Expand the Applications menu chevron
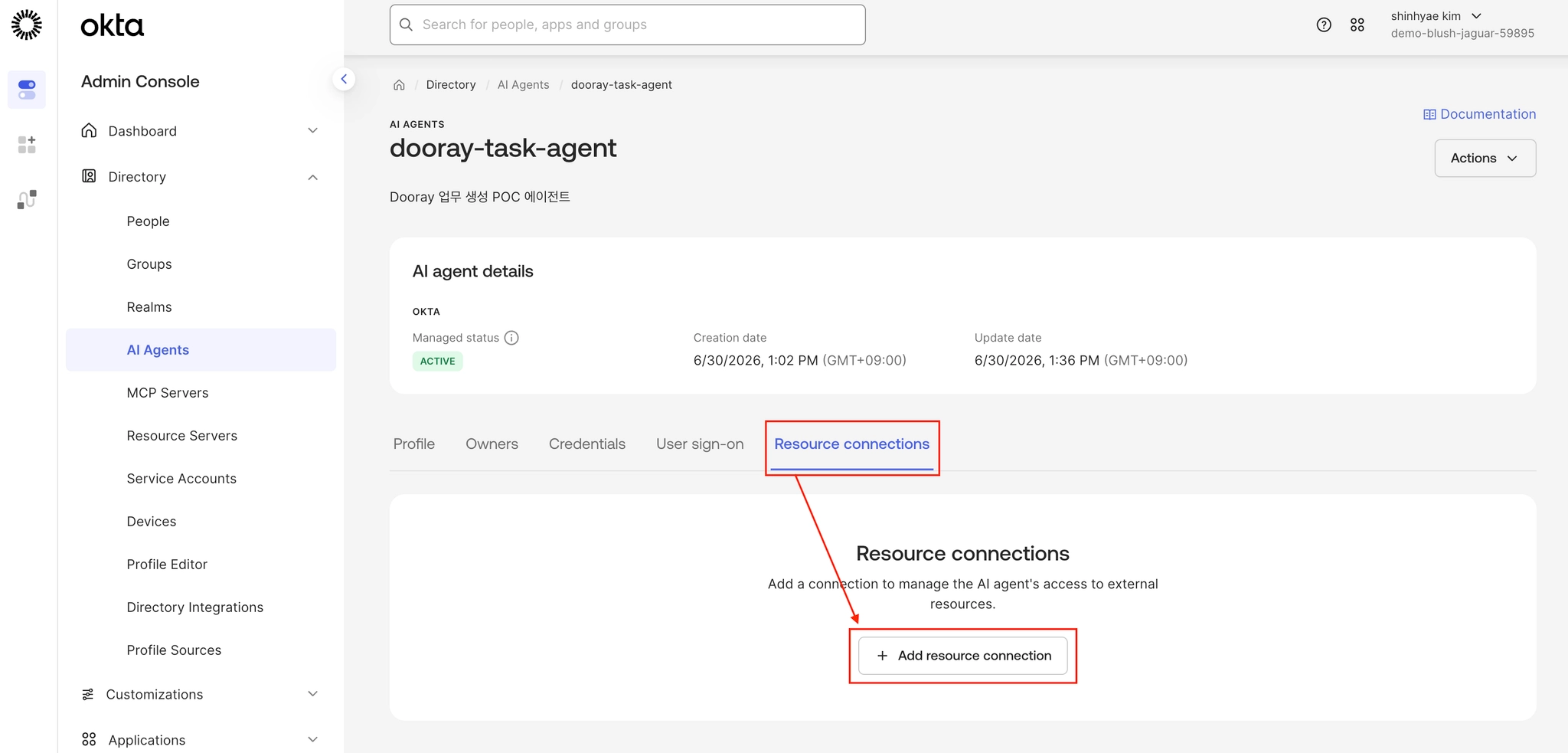1568x753 pixels. (x=312, y=739)
